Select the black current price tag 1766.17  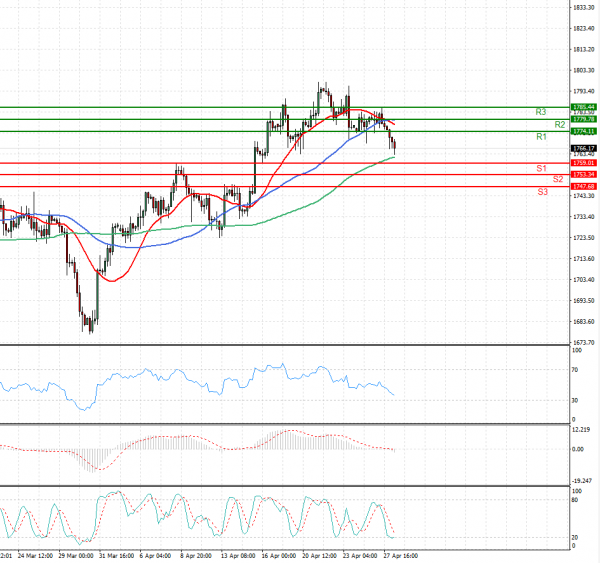[x=584, y=148]
